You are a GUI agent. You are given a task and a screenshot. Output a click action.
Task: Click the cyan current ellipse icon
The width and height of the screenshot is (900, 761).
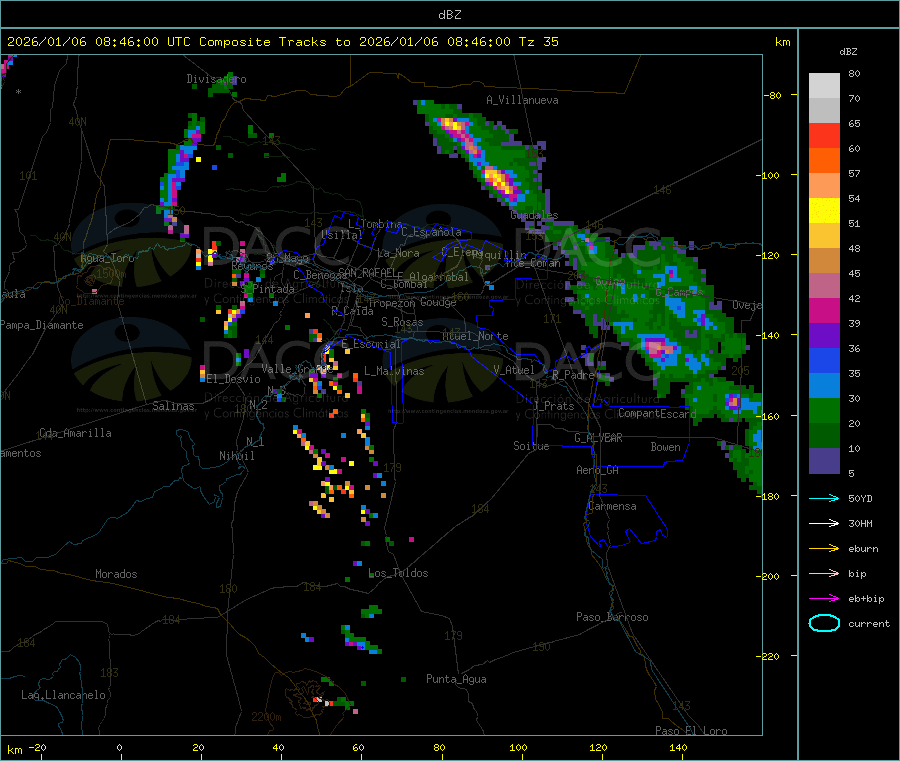pyautogui.click(x=824, y=623)
